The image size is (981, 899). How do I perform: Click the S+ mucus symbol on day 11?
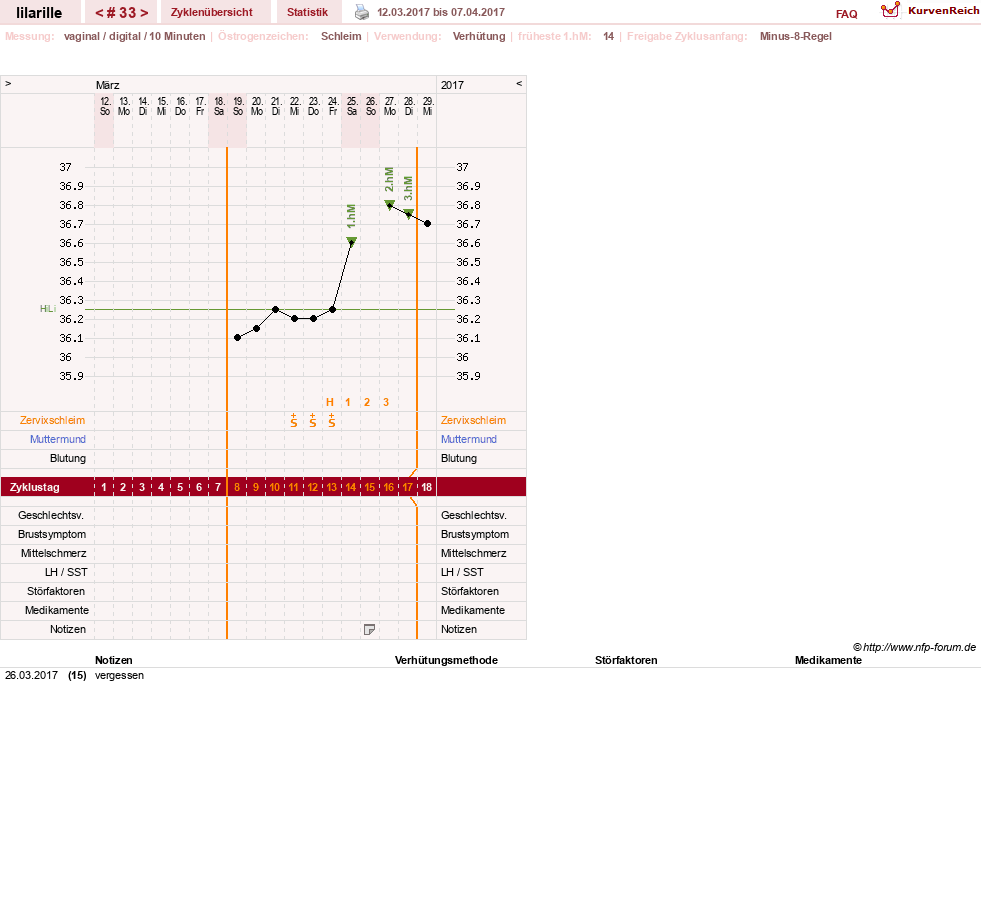[293, 420]
